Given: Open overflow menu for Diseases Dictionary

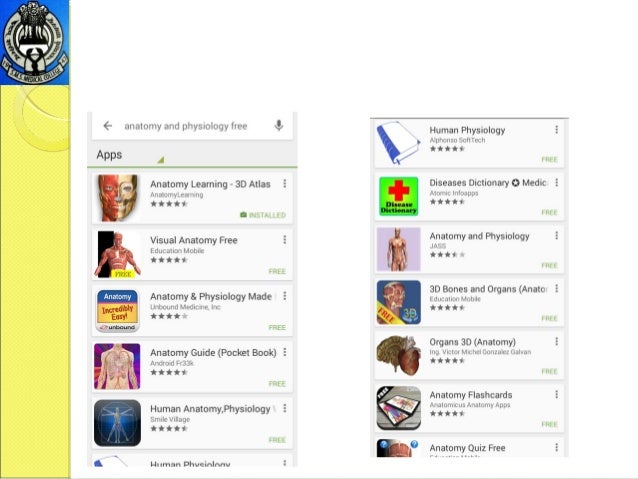Looking at the screenshot, I should click(557, 182).
